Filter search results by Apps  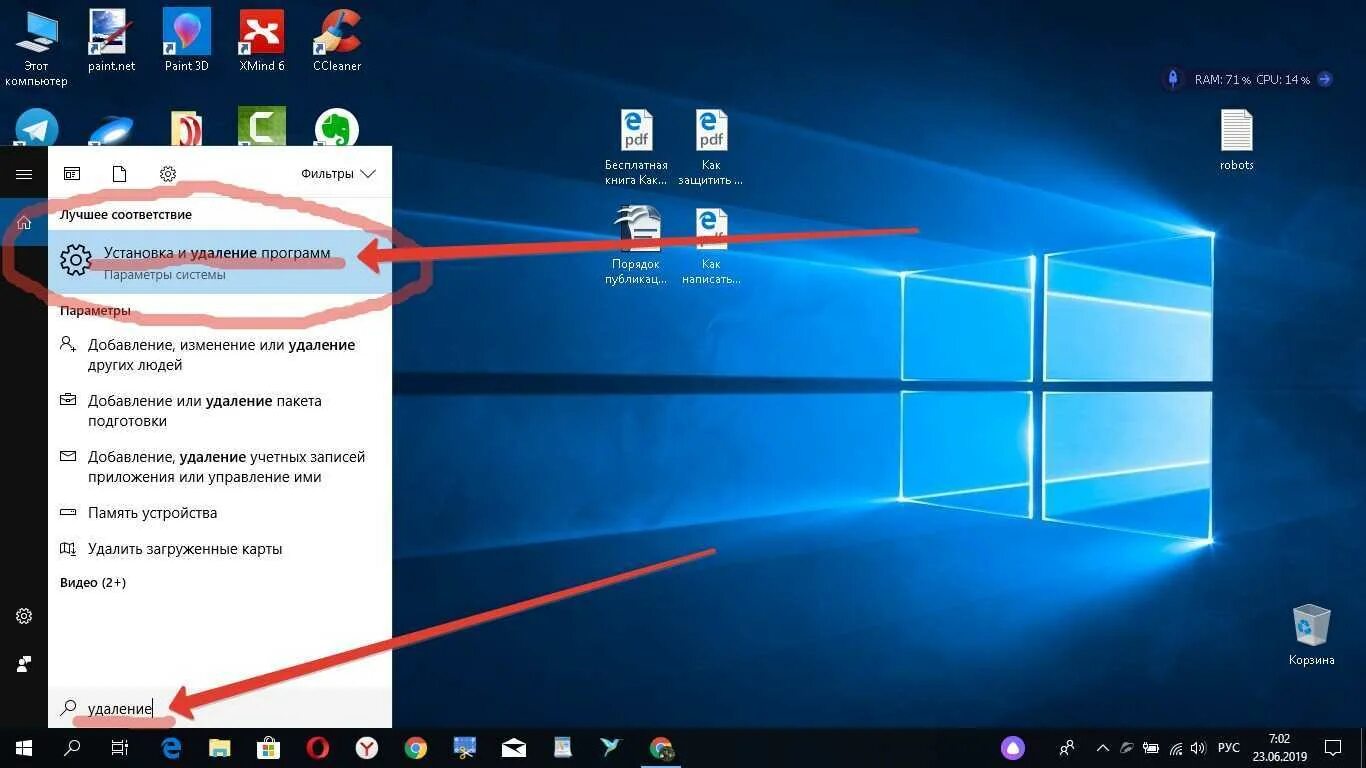(72, 174)
